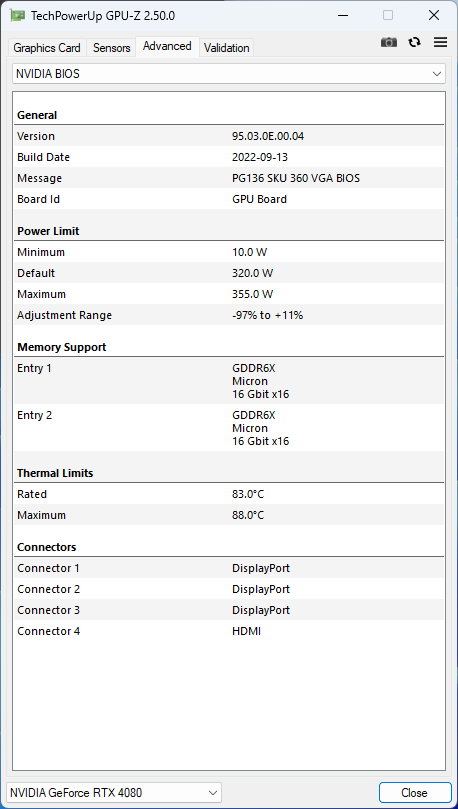Open the hamburger menu icon
This screenshot has width=458, height=809.
coord(440,42)
